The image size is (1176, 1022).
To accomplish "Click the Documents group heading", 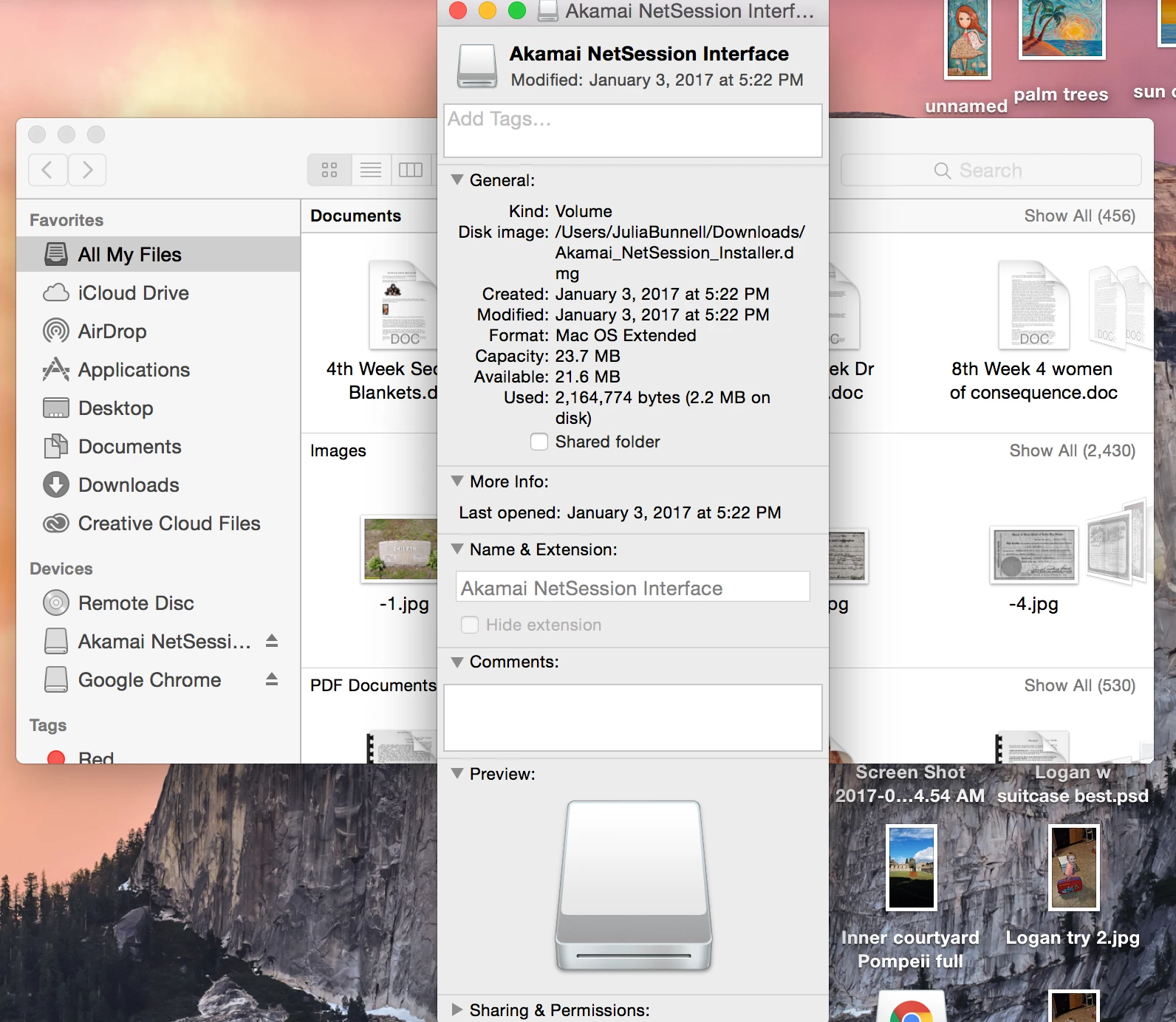I will pos(355,216).
